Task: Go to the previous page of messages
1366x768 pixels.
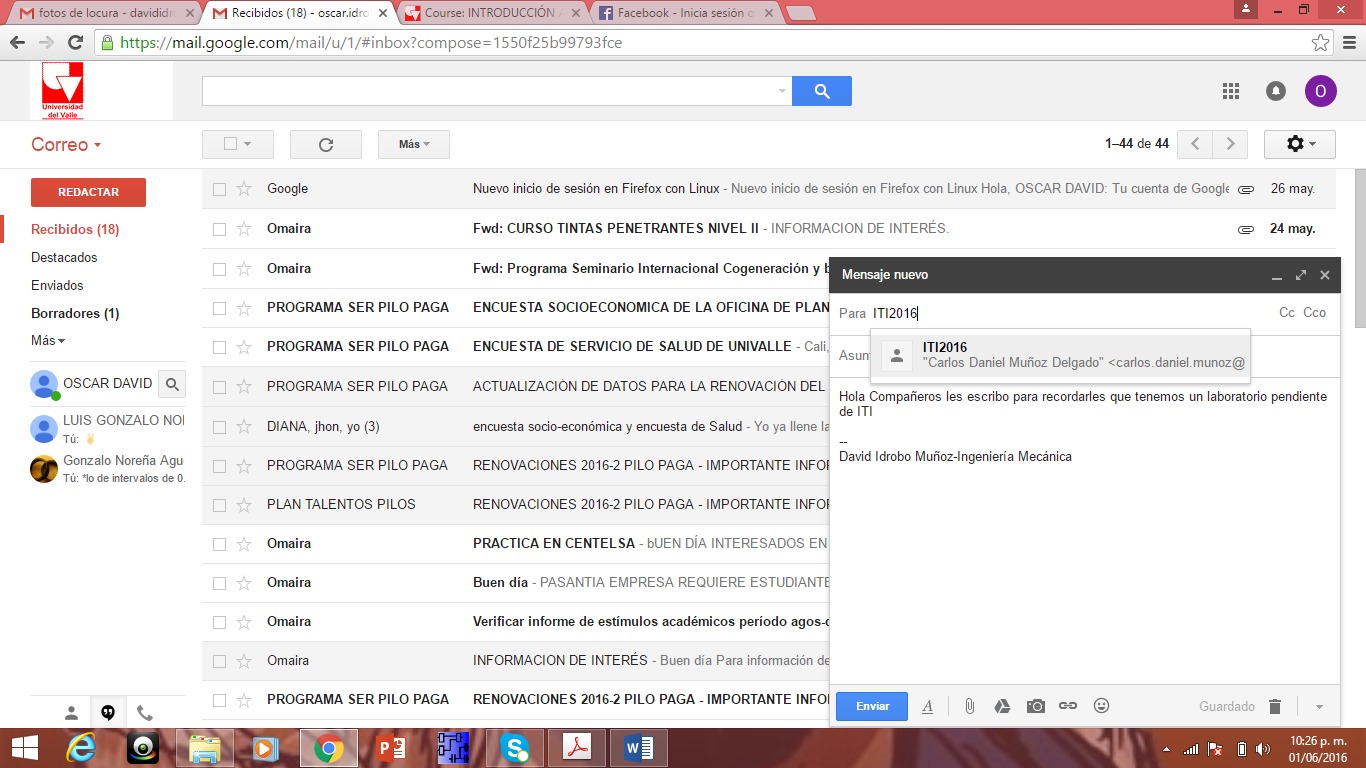Action: pos(1195,144)
